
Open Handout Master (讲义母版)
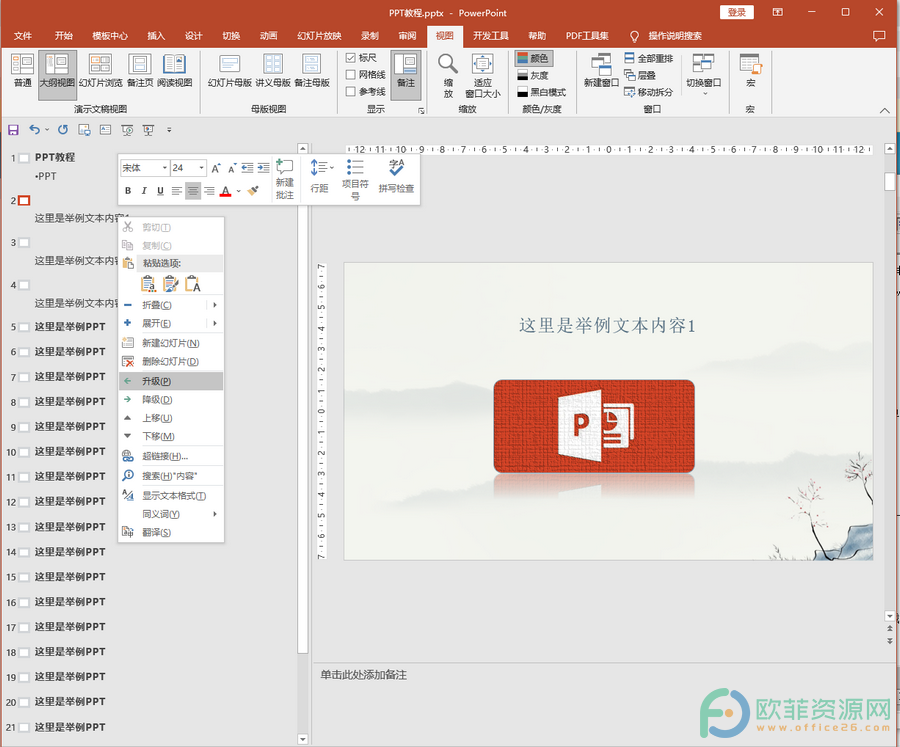pyautogui.click(x=273, y=70)
